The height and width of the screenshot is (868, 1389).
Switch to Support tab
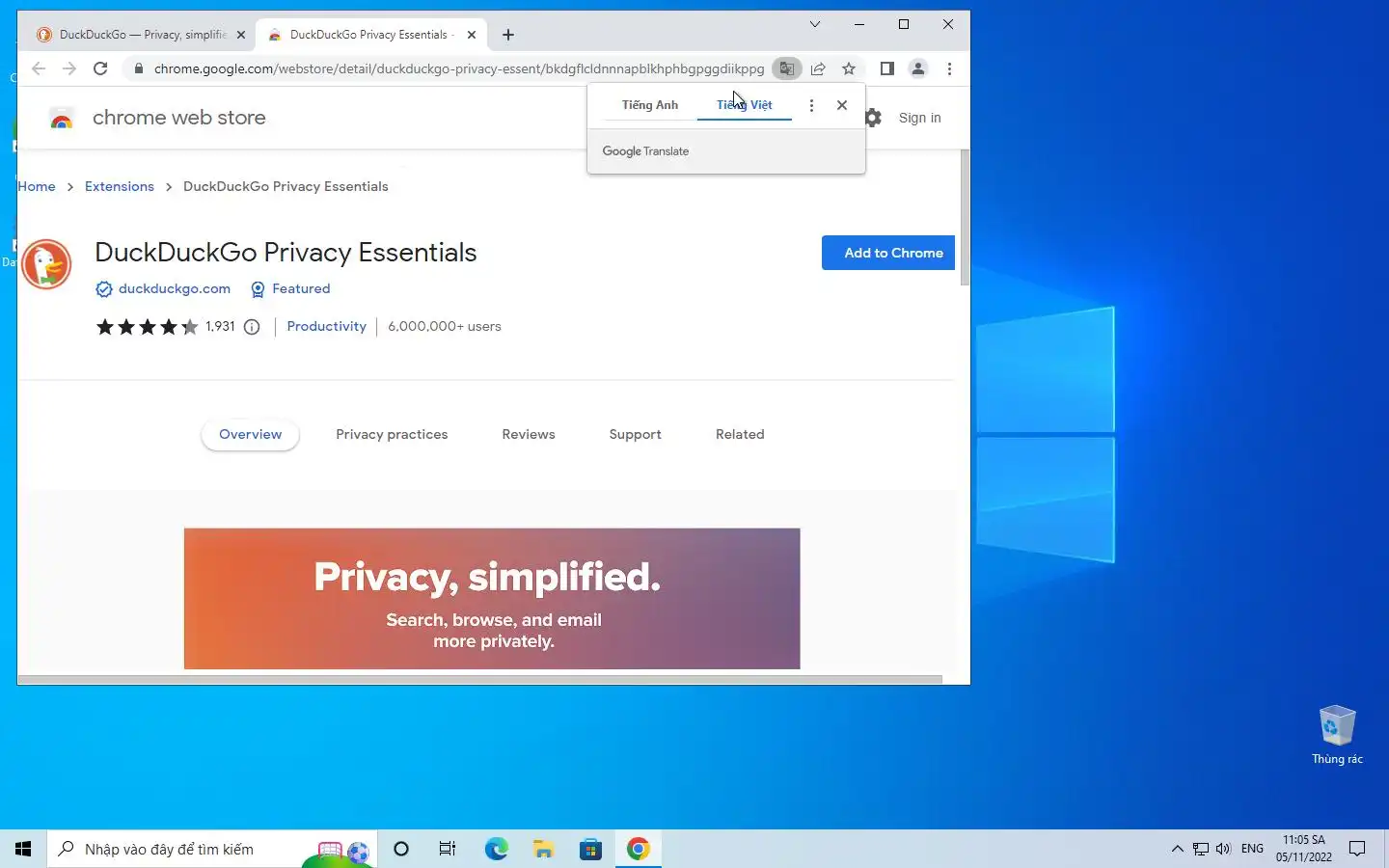pos(635,434)
